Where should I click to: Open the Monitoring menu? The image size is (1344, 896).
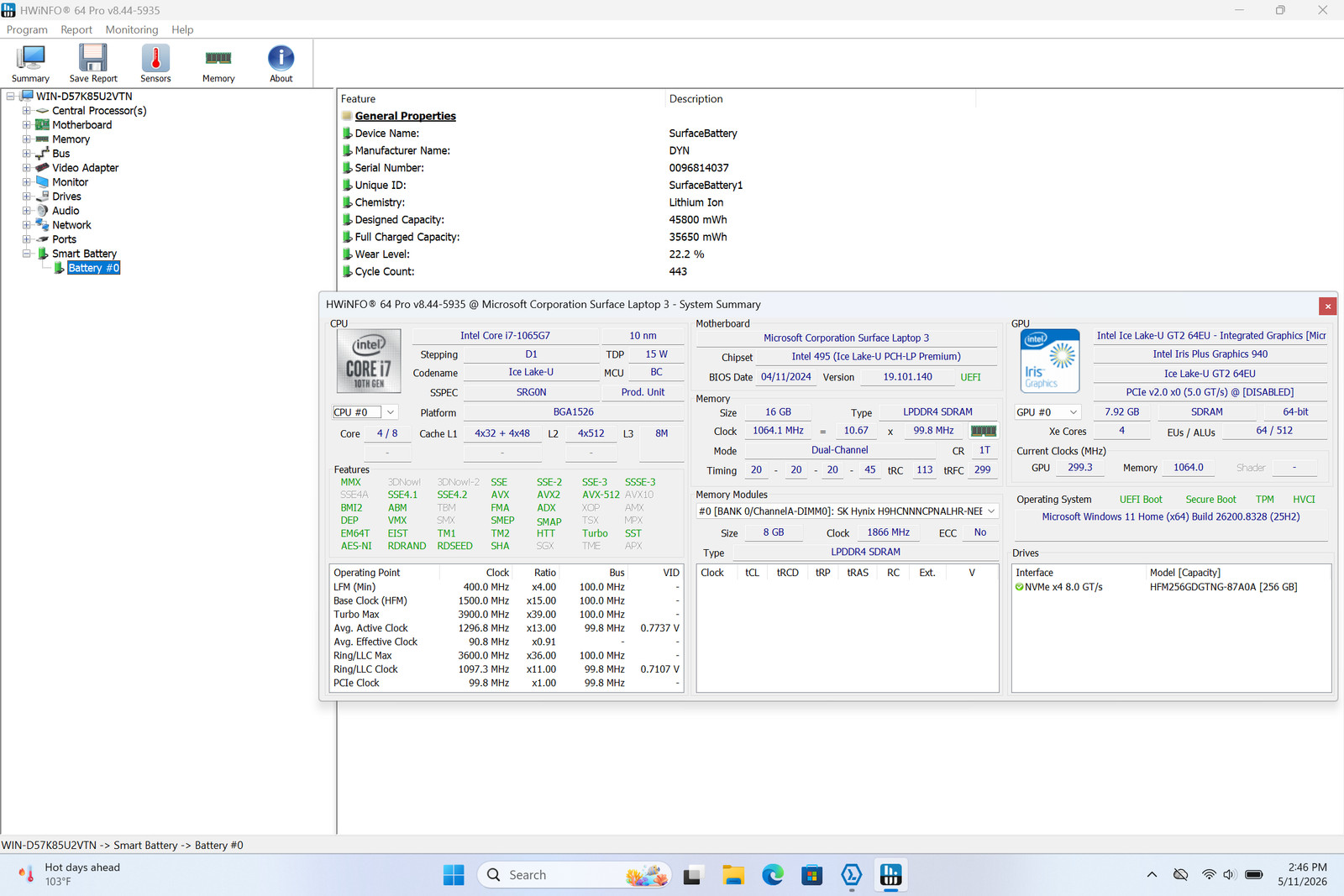[132, 29]
